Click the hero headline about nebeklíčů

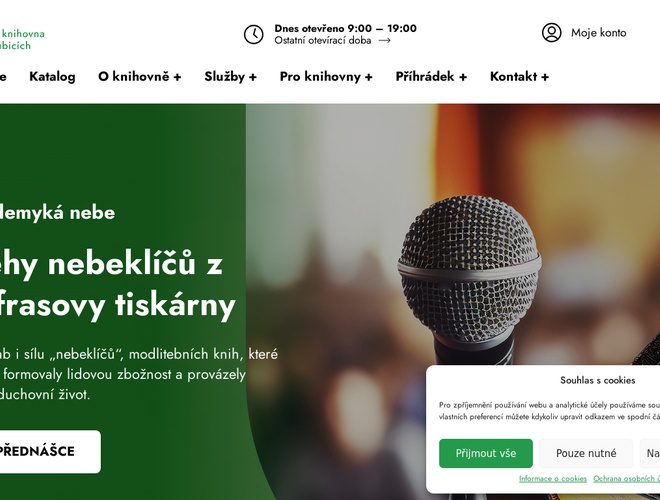117,285
